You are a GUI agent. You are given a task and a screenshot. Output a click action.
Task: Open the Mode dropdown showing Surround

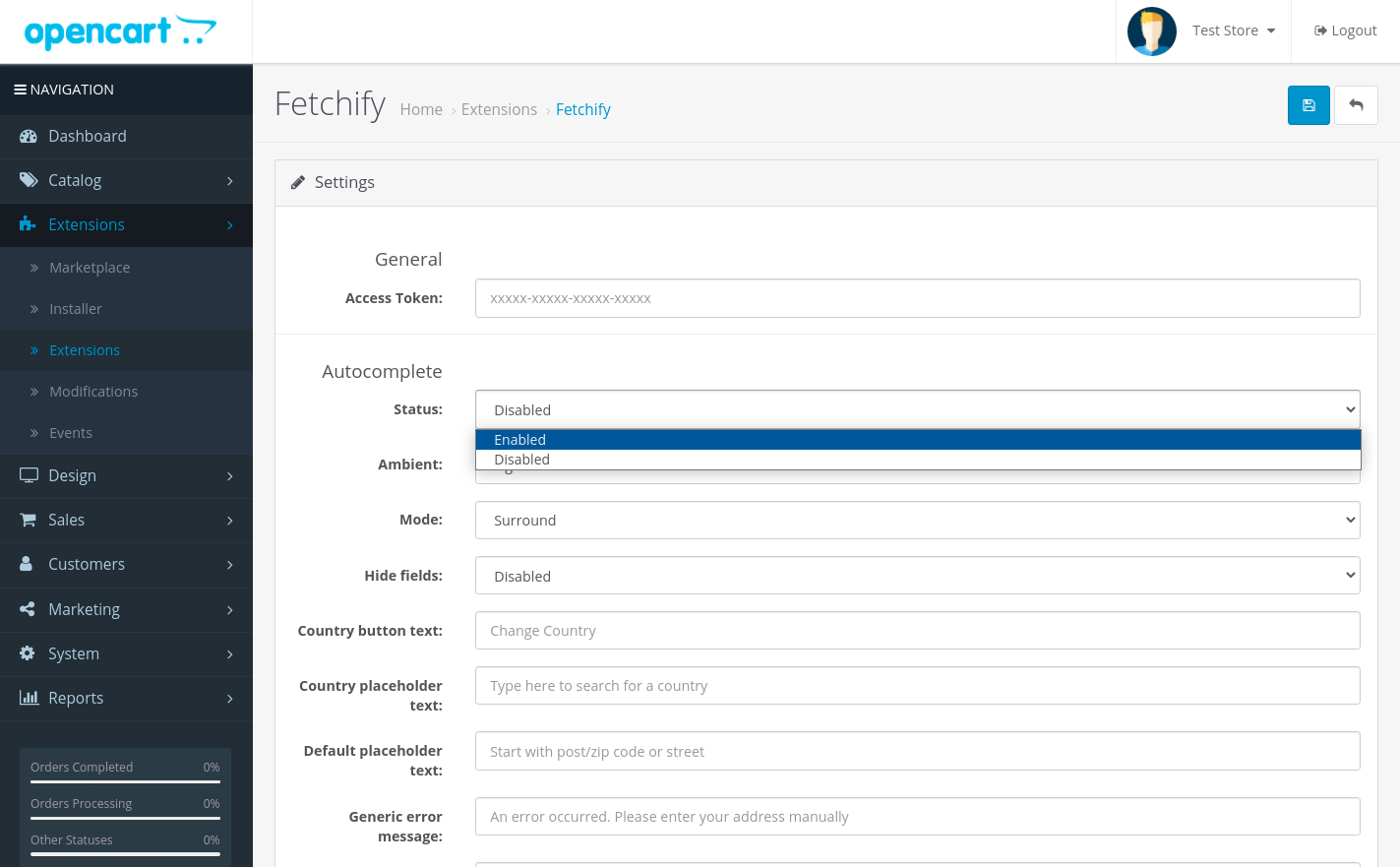917,520
